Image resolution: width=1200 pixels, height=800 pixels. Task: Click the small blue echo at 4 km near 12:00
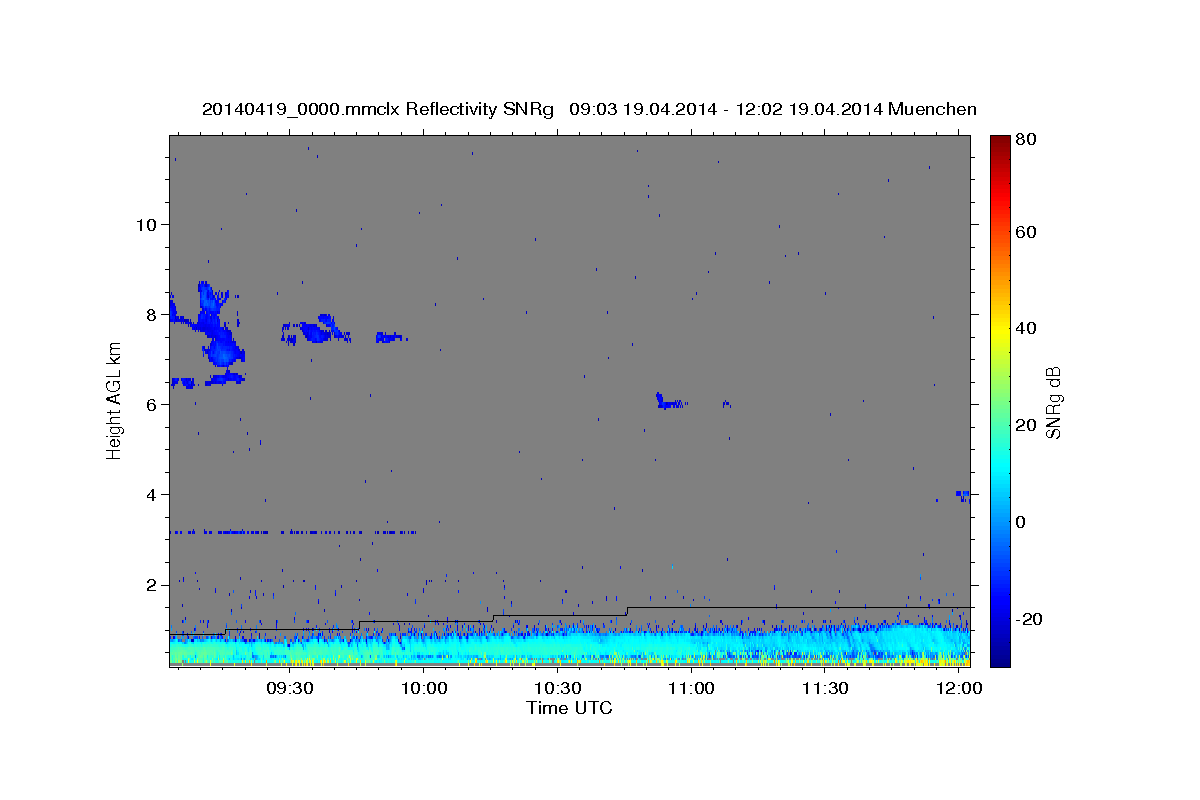coord(963,494)
